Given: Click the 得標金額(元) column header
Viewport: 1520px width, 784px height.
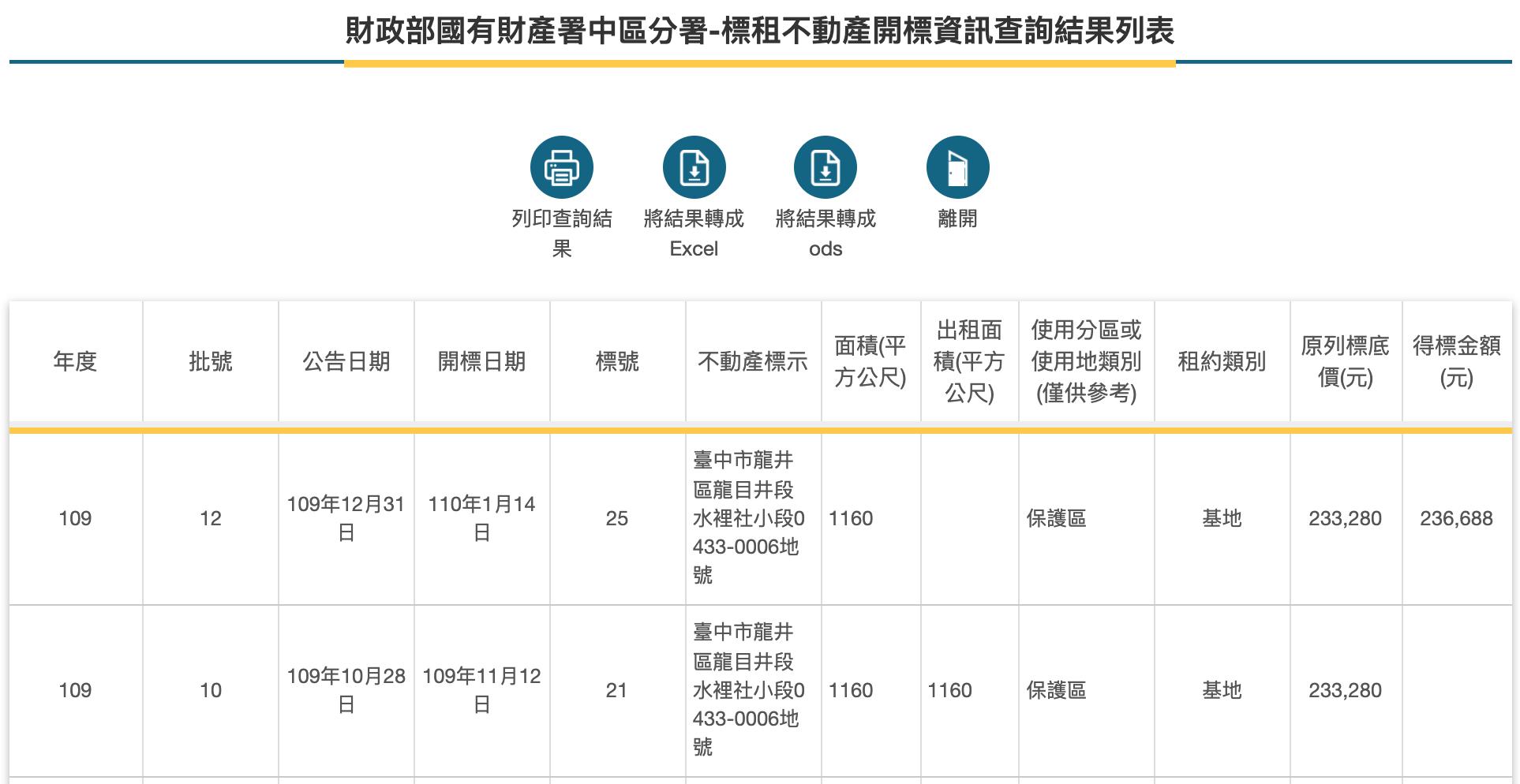Looking at the screenshot, I should (1457, 361).
